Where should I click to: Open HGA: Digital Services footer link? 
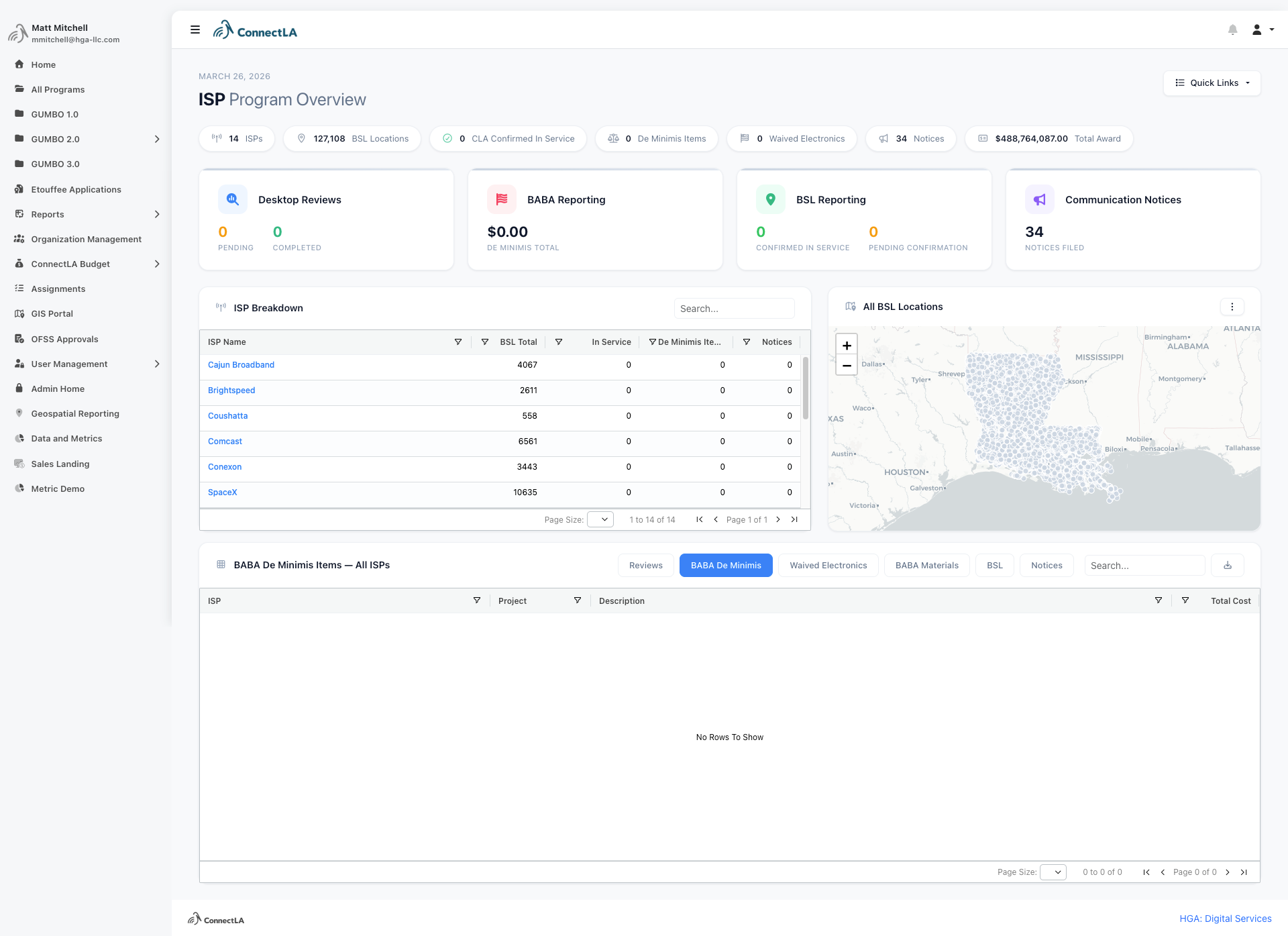coord(1226,919)
